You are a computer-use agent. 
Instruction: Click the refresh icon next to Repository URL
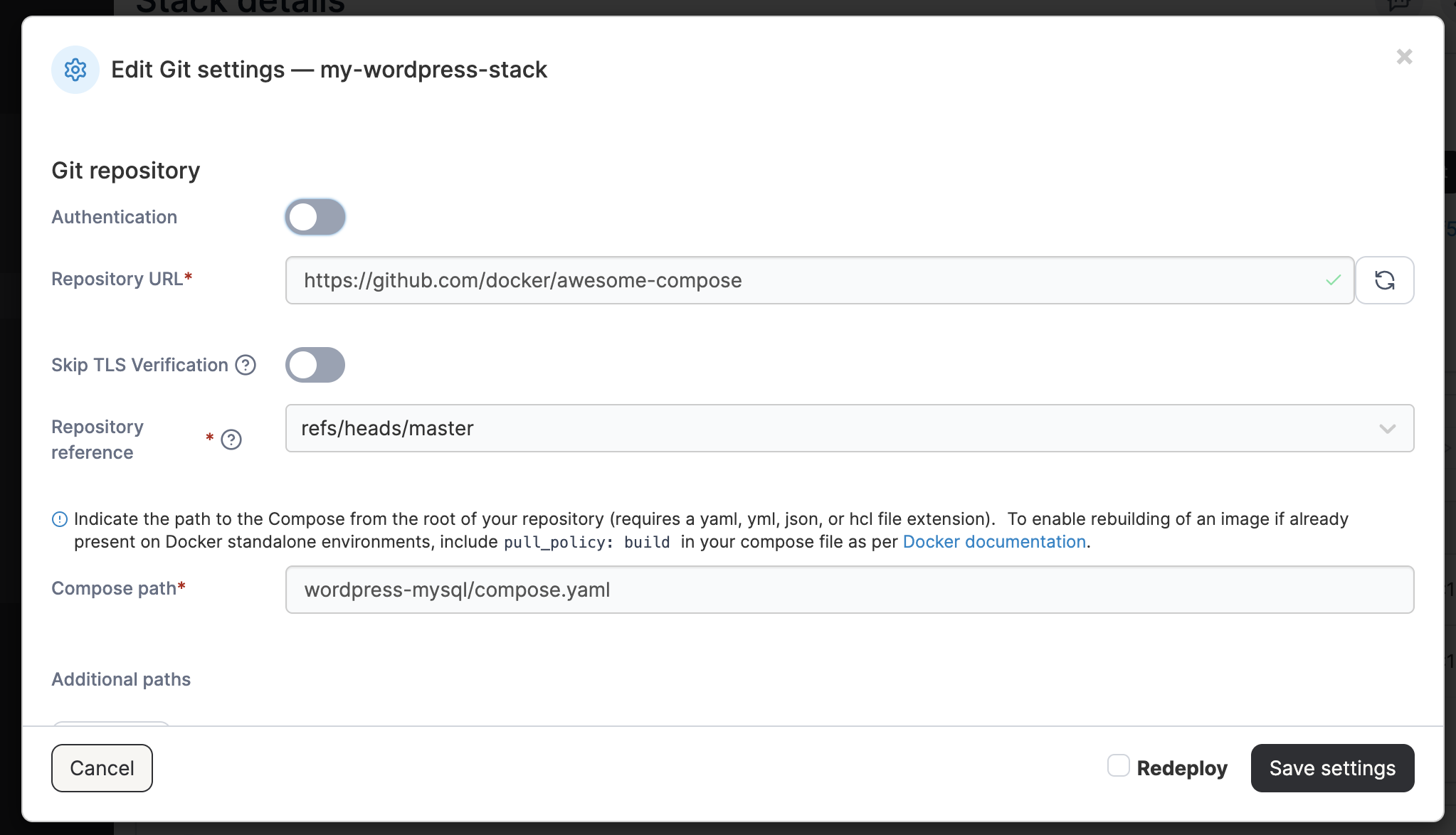click(1384, 280)
